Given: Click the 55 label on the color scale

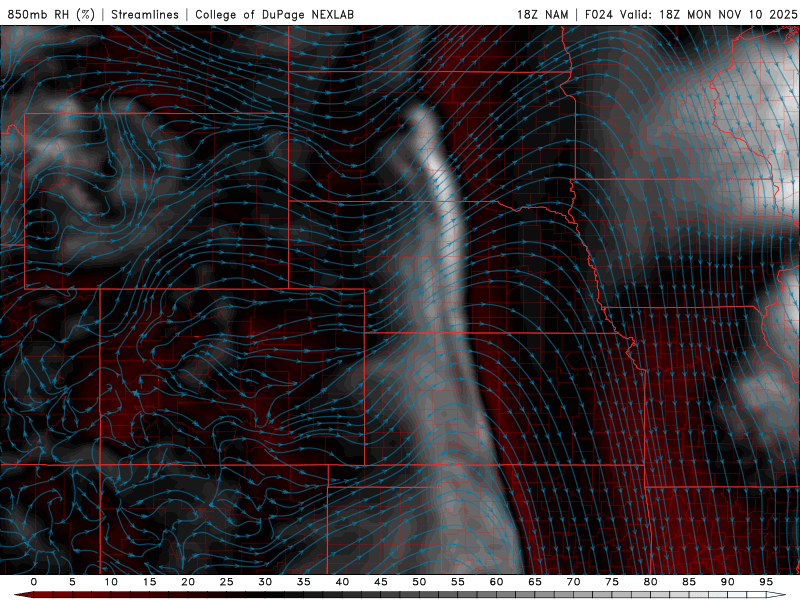Looking at the screenshot, I should [458, 582].
